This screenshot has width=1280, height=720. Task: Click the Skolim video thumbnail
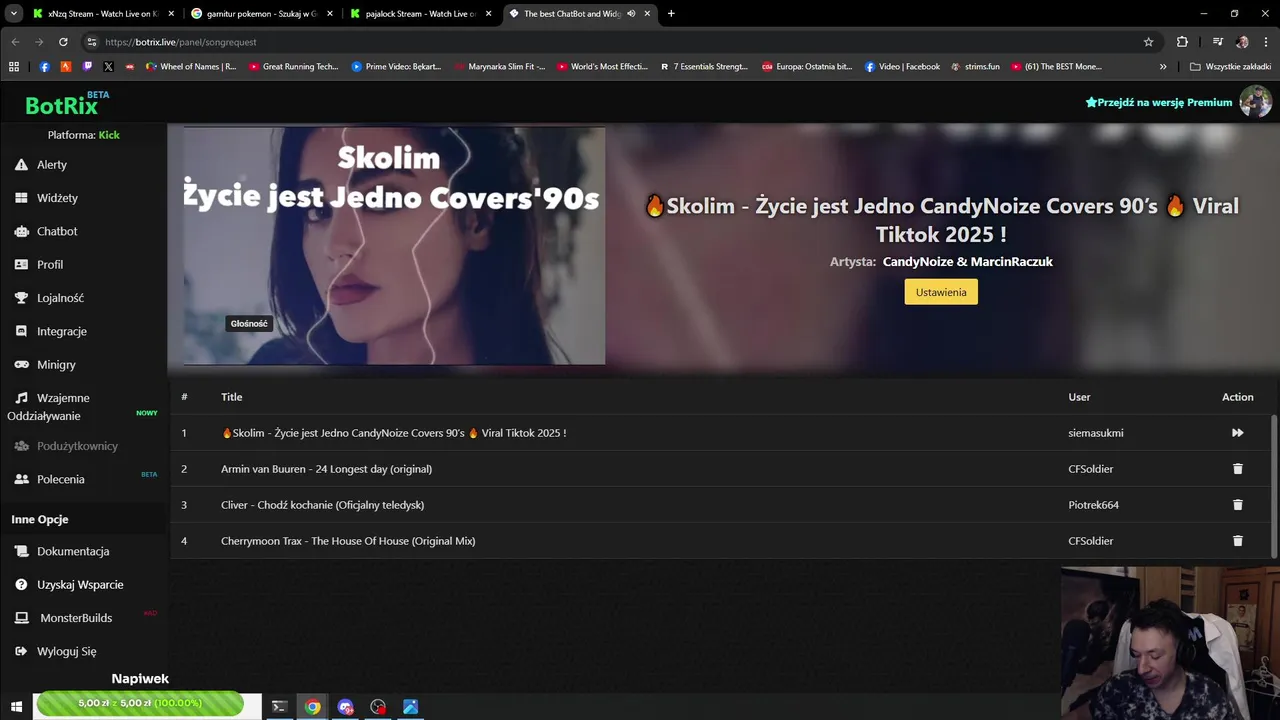(394, 246)
